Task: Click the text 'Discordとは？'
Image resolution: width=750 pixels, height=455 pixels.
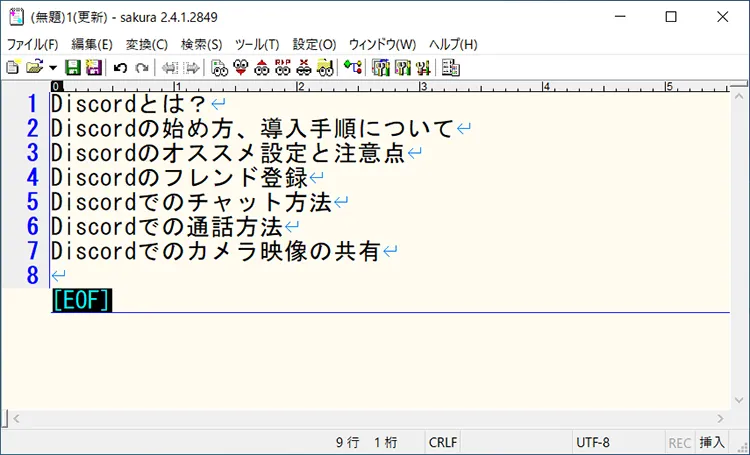Action: point(128,104)
